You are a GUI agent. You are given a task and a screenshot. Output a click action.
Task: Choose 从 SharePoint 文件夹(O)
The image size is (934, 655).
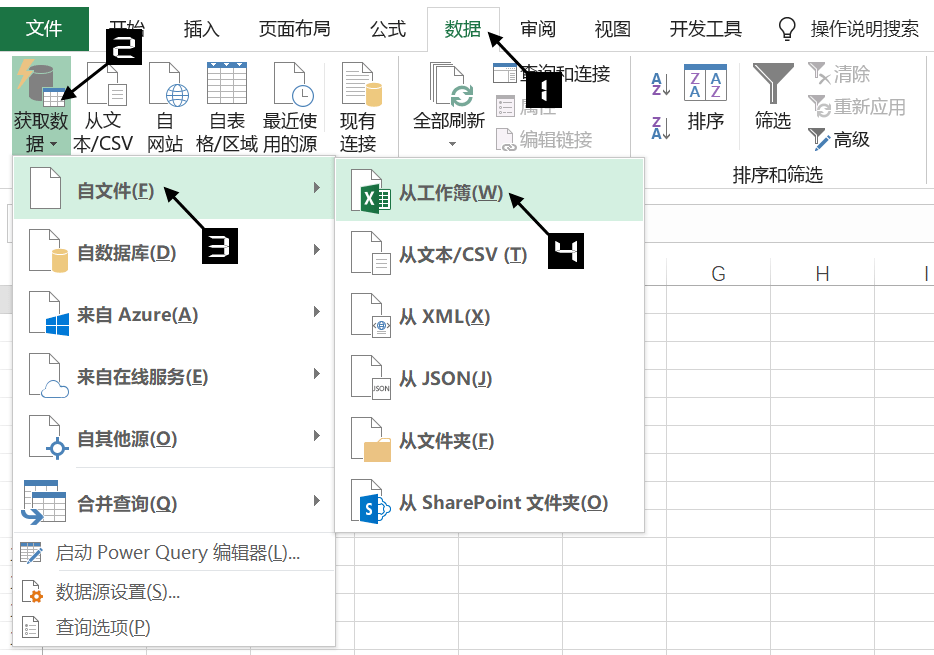click(490, 501)
